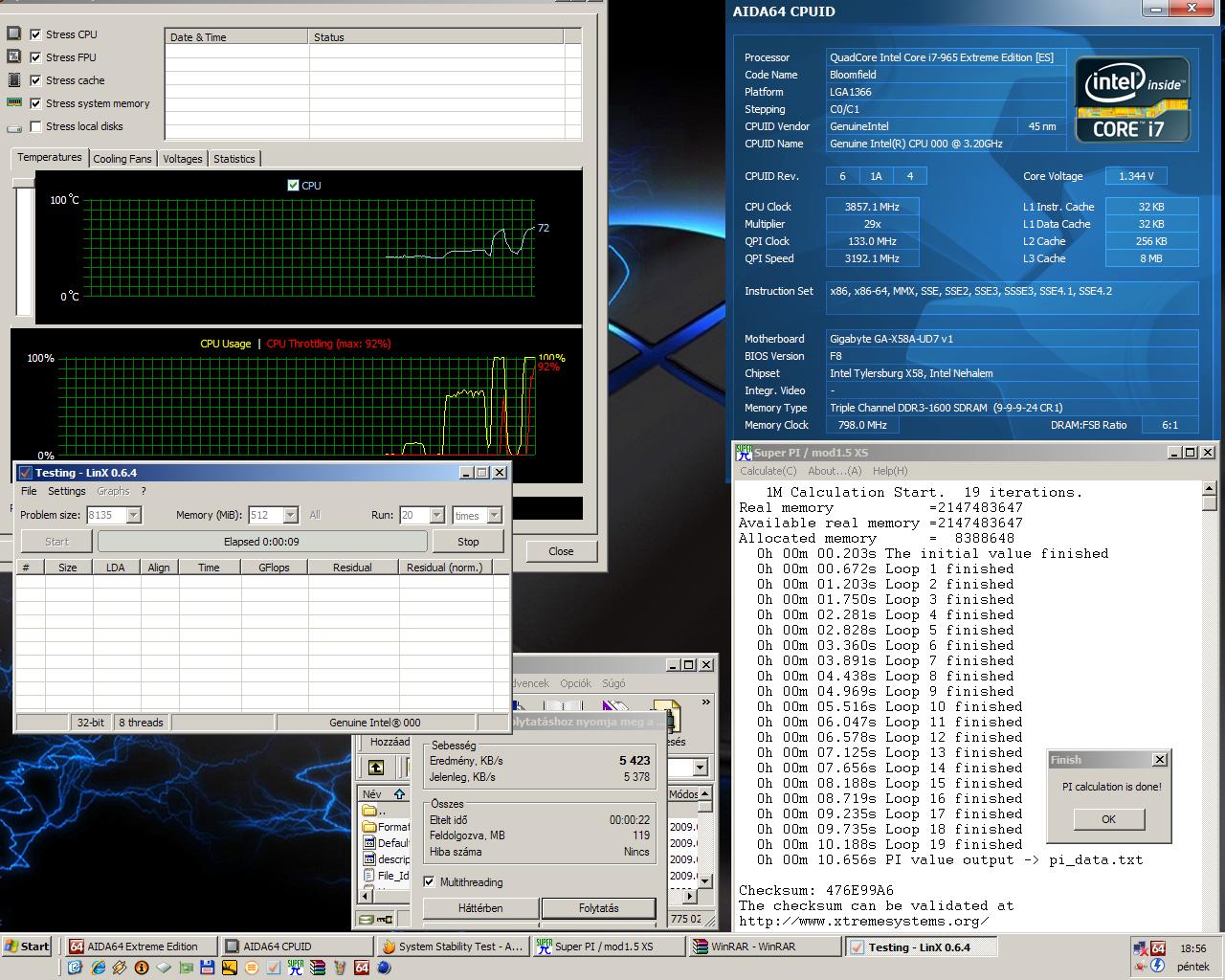Screen dimensions: 1225x980
Task: Expand the Run count dropdown
Action: (x=437, y=515)
